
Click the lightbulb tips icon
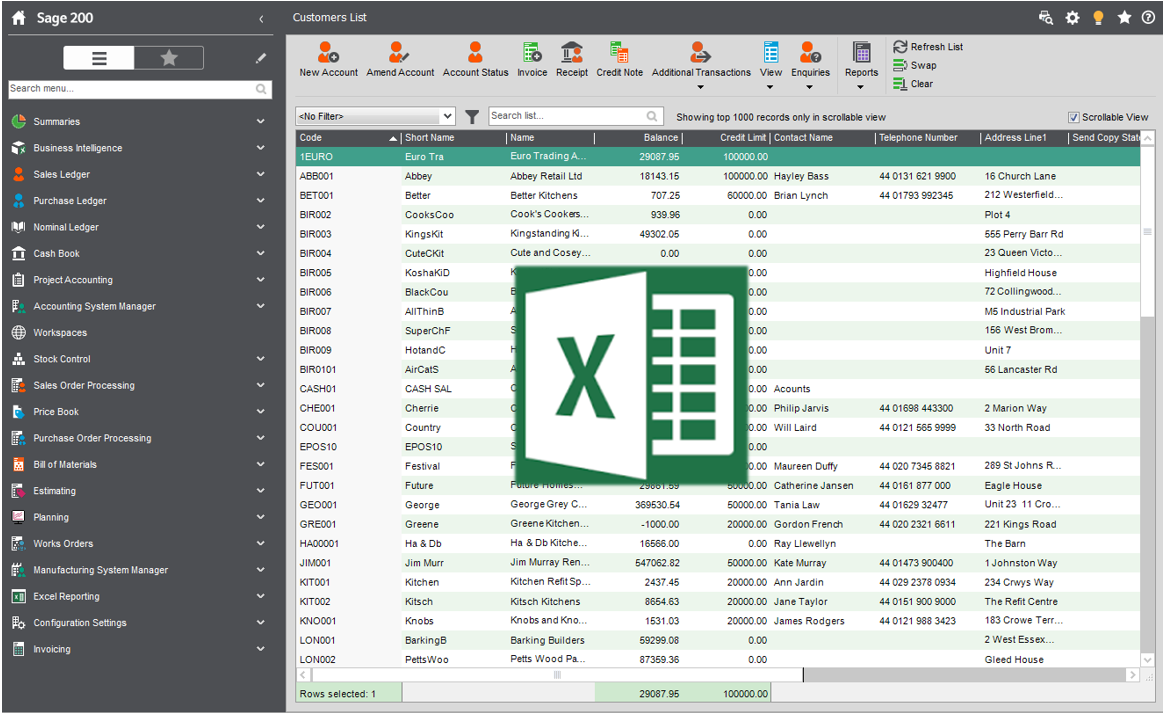click(1098, 18)
